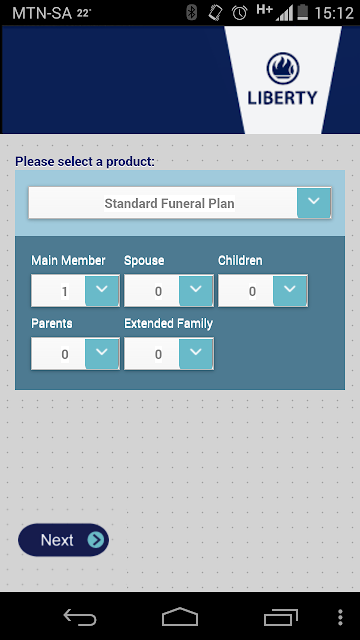Viewport: 360px width, 640px height.
Task: Tap the Main Member value 1 field
Action: [x=59, y=291]
